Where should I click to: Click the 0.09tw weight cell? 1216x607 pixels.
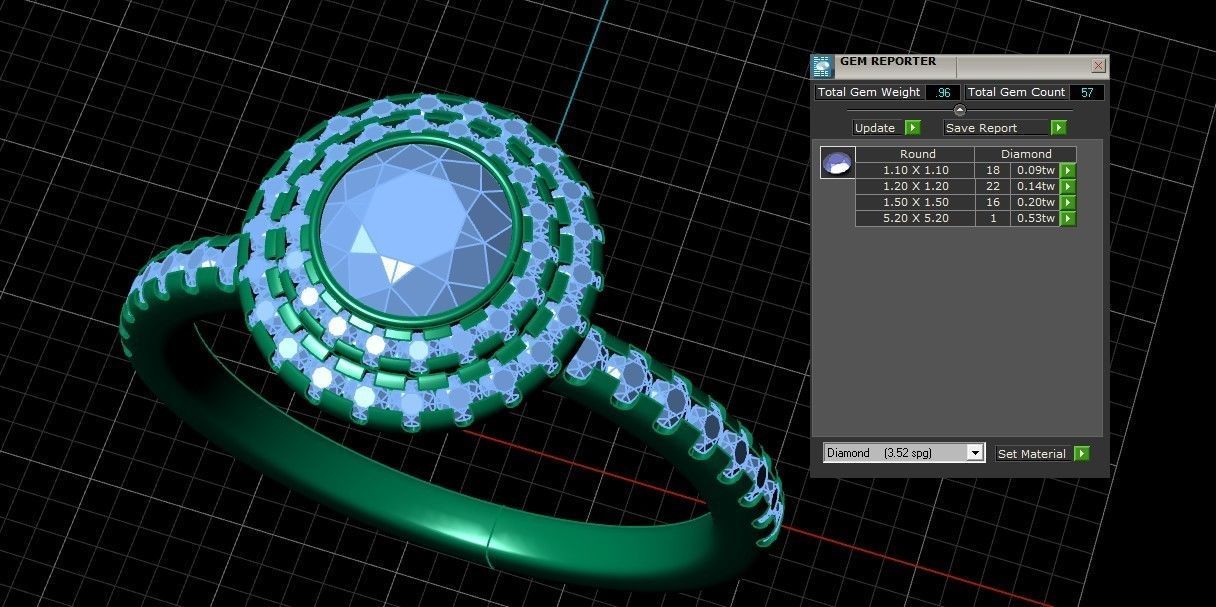(1036, 170)
